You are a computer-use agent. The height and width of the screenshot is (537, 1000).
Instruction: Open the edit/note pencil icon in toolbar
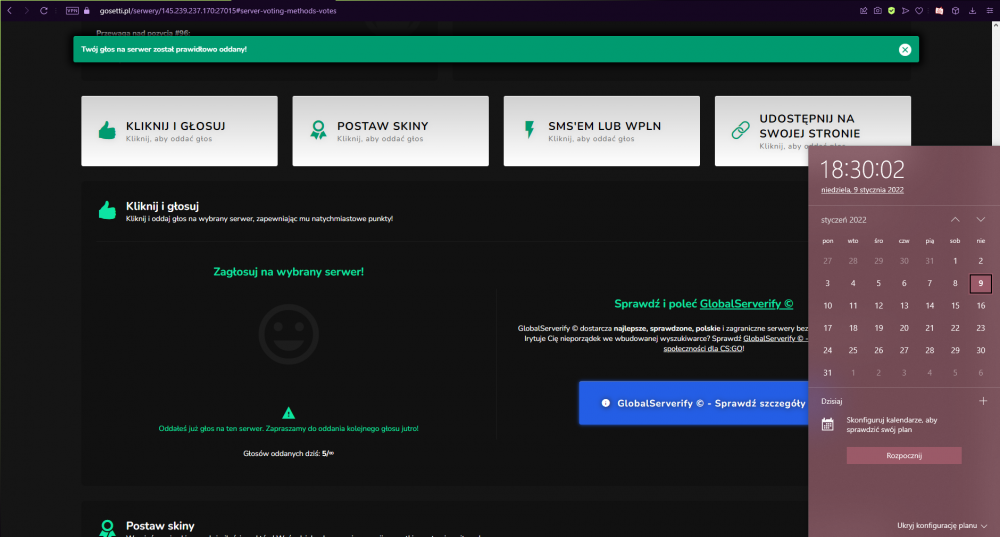point(864,11)
